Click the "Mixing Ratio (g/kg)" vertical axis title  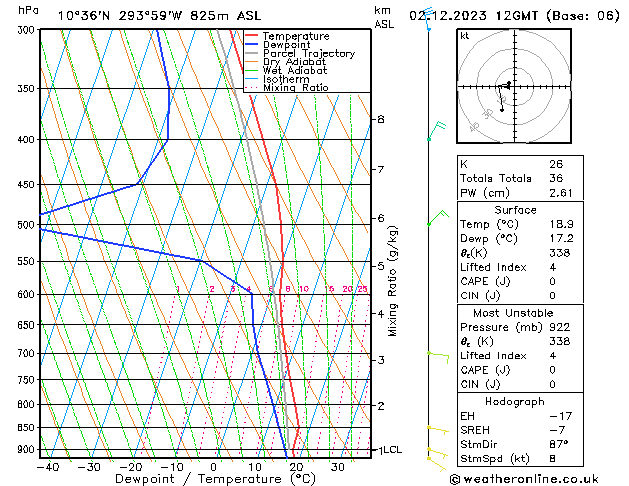click(392, 281)
